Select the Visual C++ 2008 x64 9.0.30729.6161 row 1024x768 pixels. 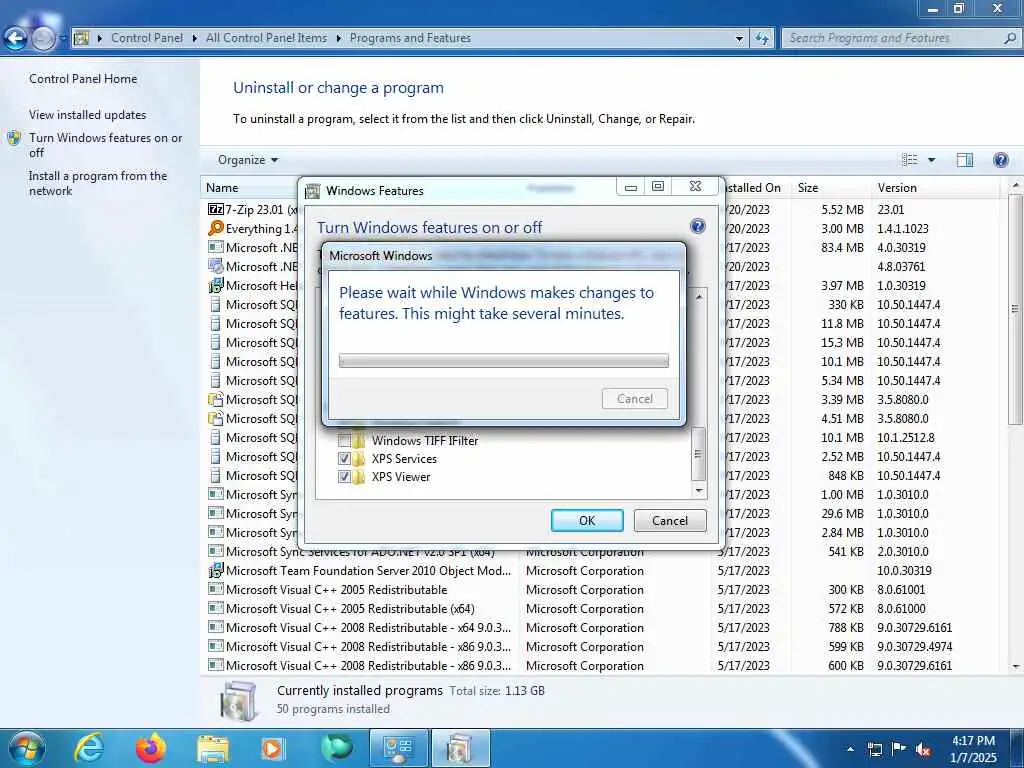[x=605, y=628]
